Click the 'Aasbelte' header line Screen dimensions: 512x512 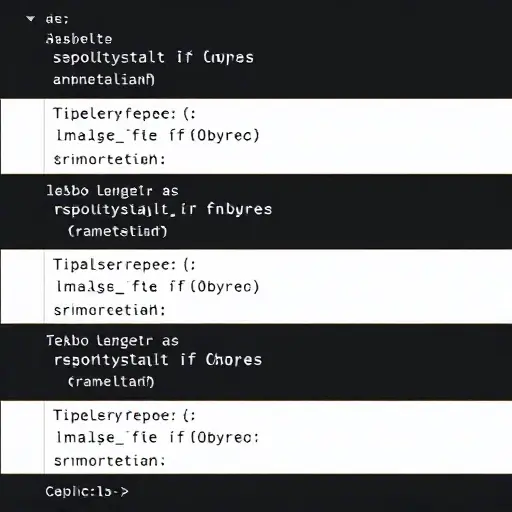pyautogui.click(x=79, y=39)
